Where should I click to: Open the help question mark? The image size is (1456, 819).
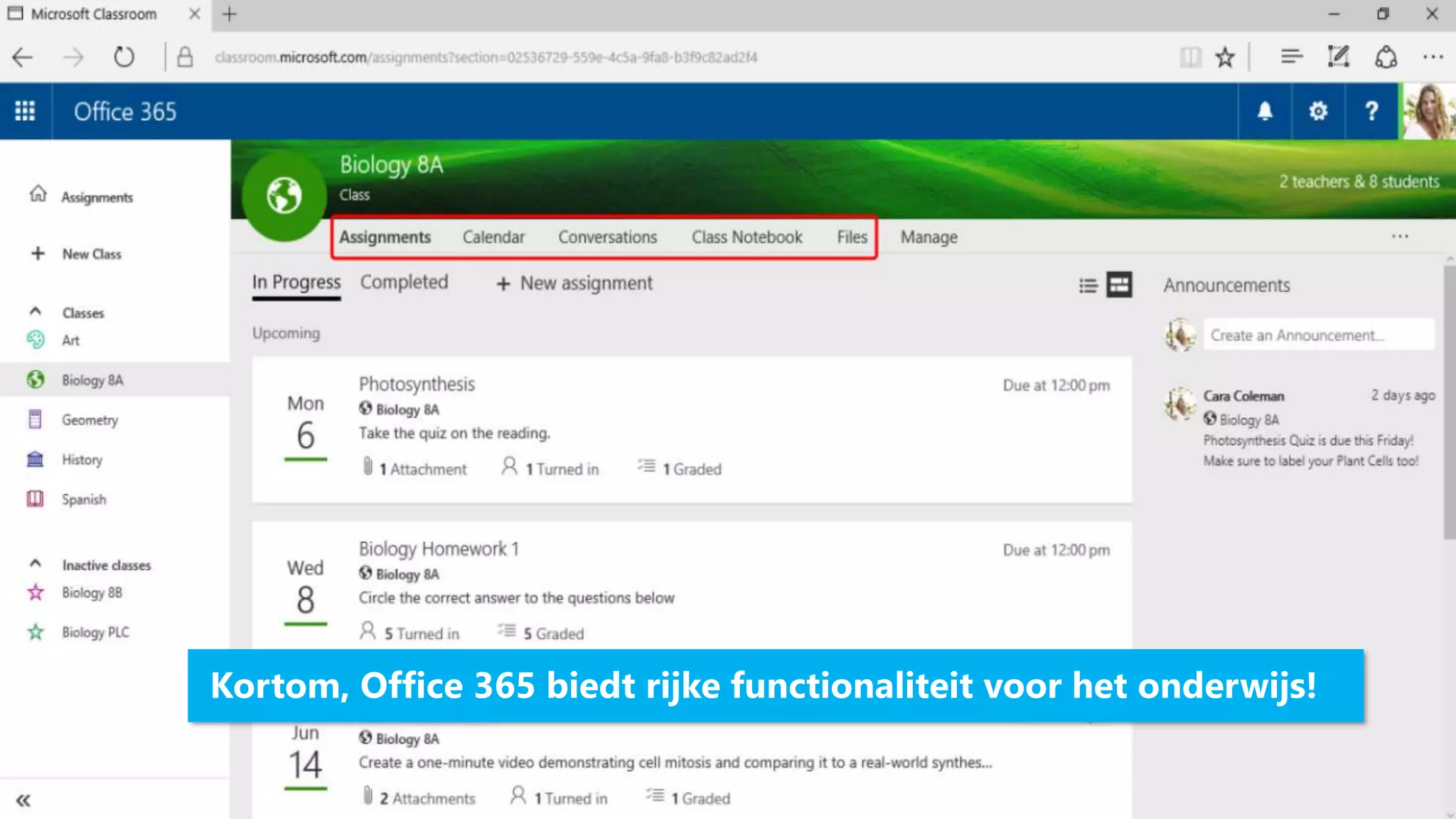tap(1371, 111)
